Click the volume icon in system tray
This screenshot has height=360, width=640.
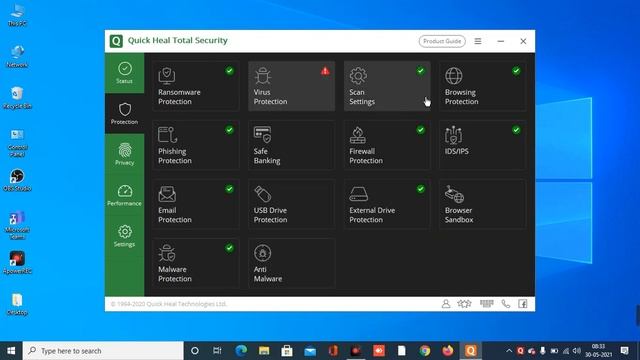click(576, 351)
